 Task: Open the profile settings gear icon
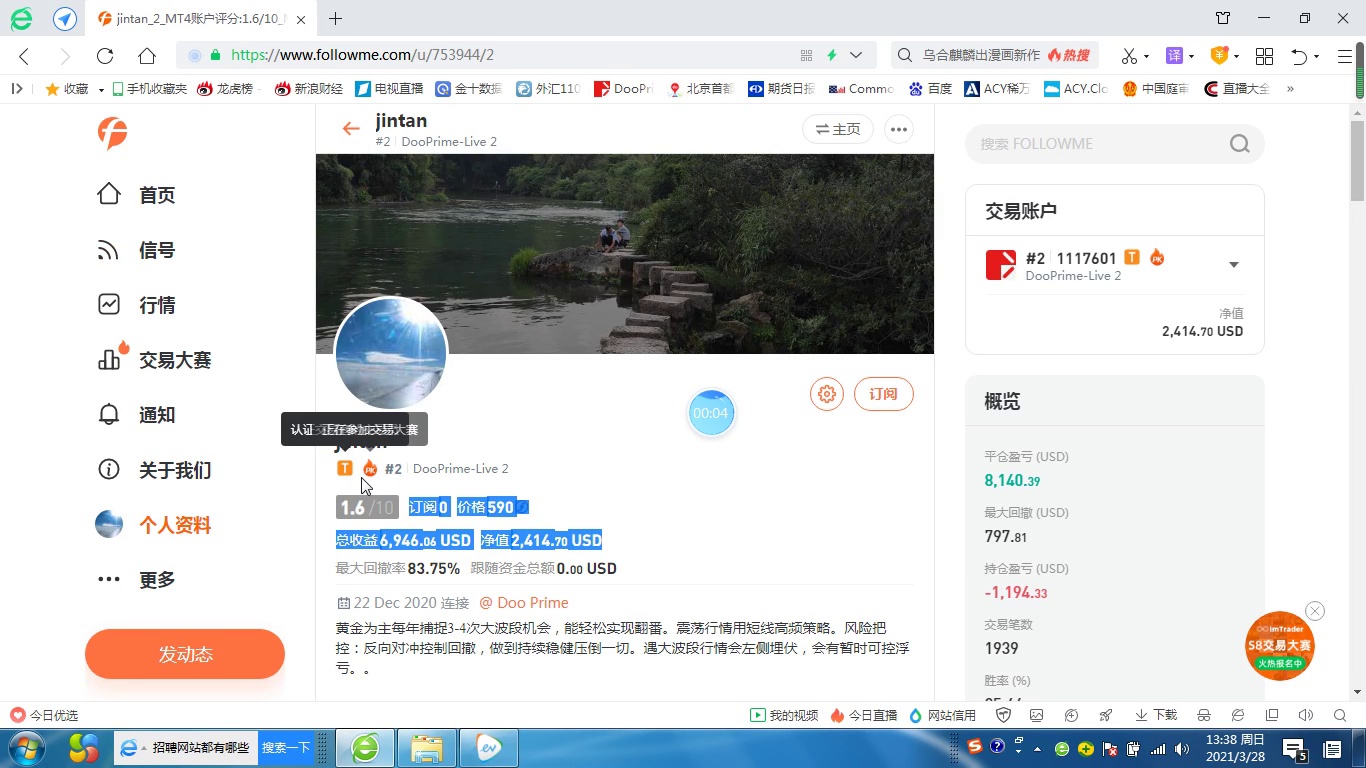[827, 394]
